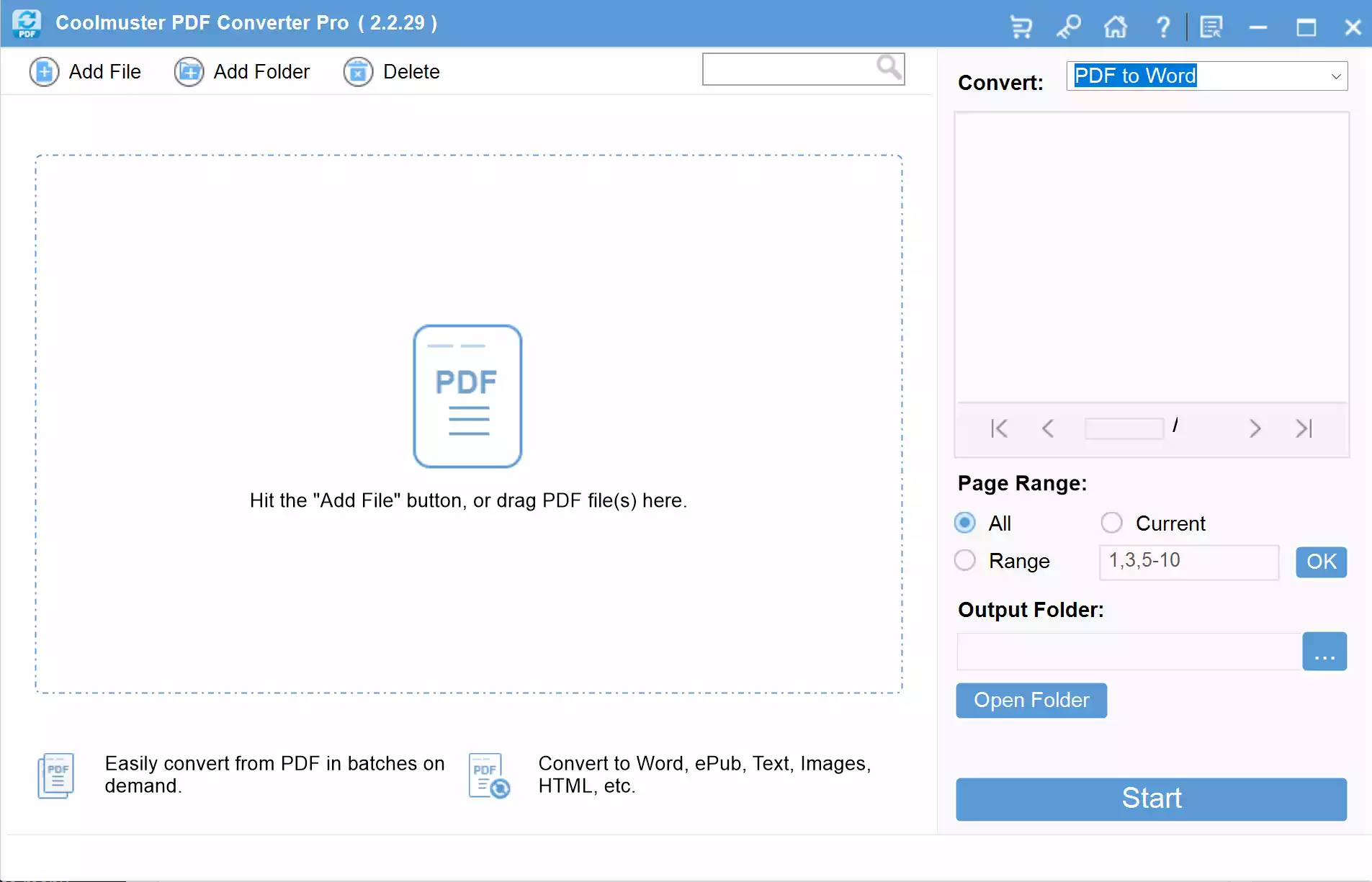Viewport: 1372px width, 882px height.
Task: Click the Coolmuster app logo
Action: pos(27,23)
